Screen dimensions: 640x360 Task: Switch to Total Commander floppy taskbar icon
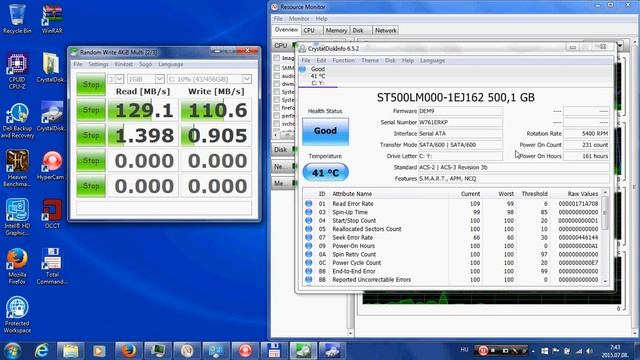(x=274, y=351)
